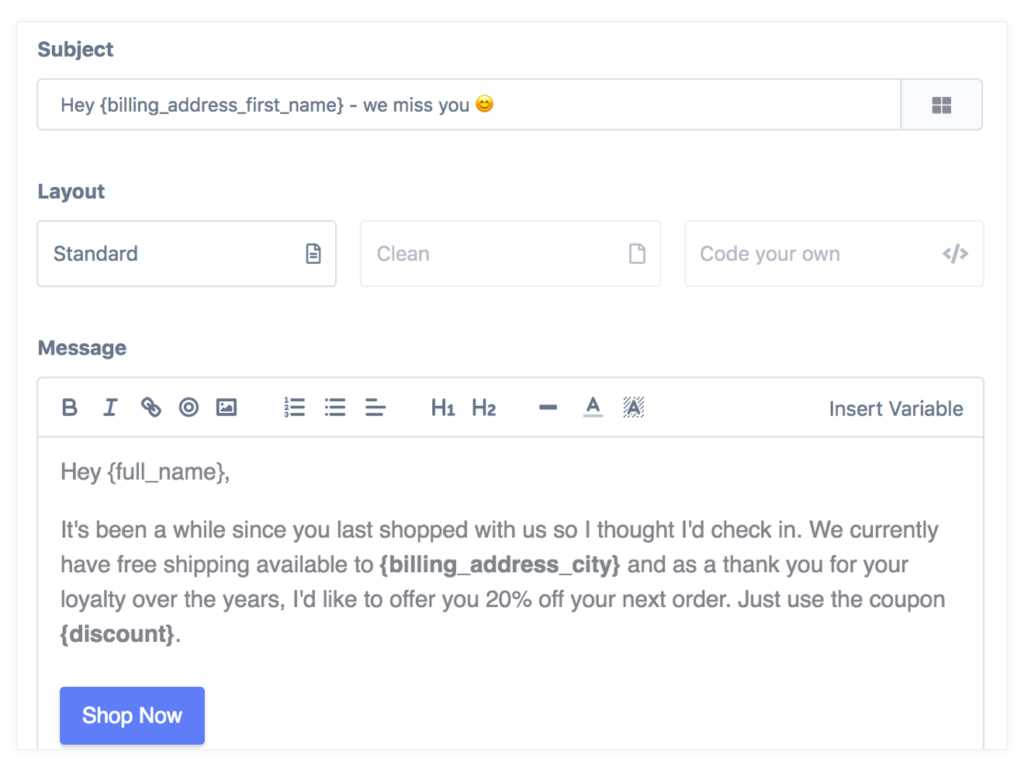Create a bulleted list

click(x=335, y=407)
